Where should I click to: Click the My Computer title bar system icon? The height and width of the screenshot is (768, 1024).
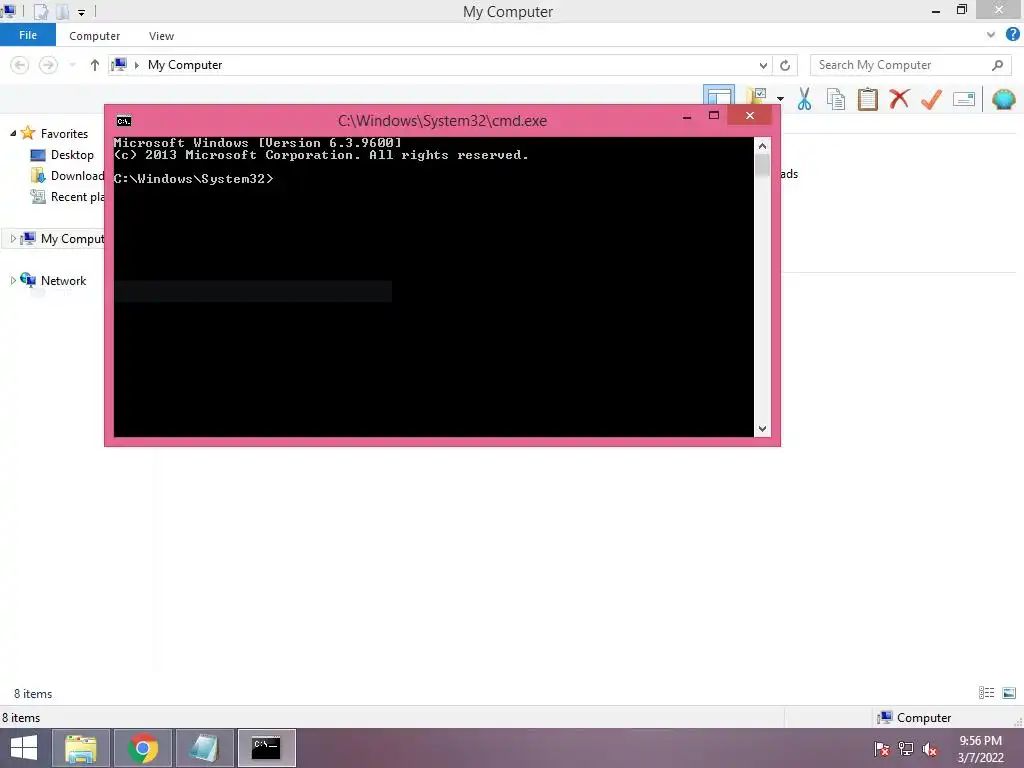[8, 10]
